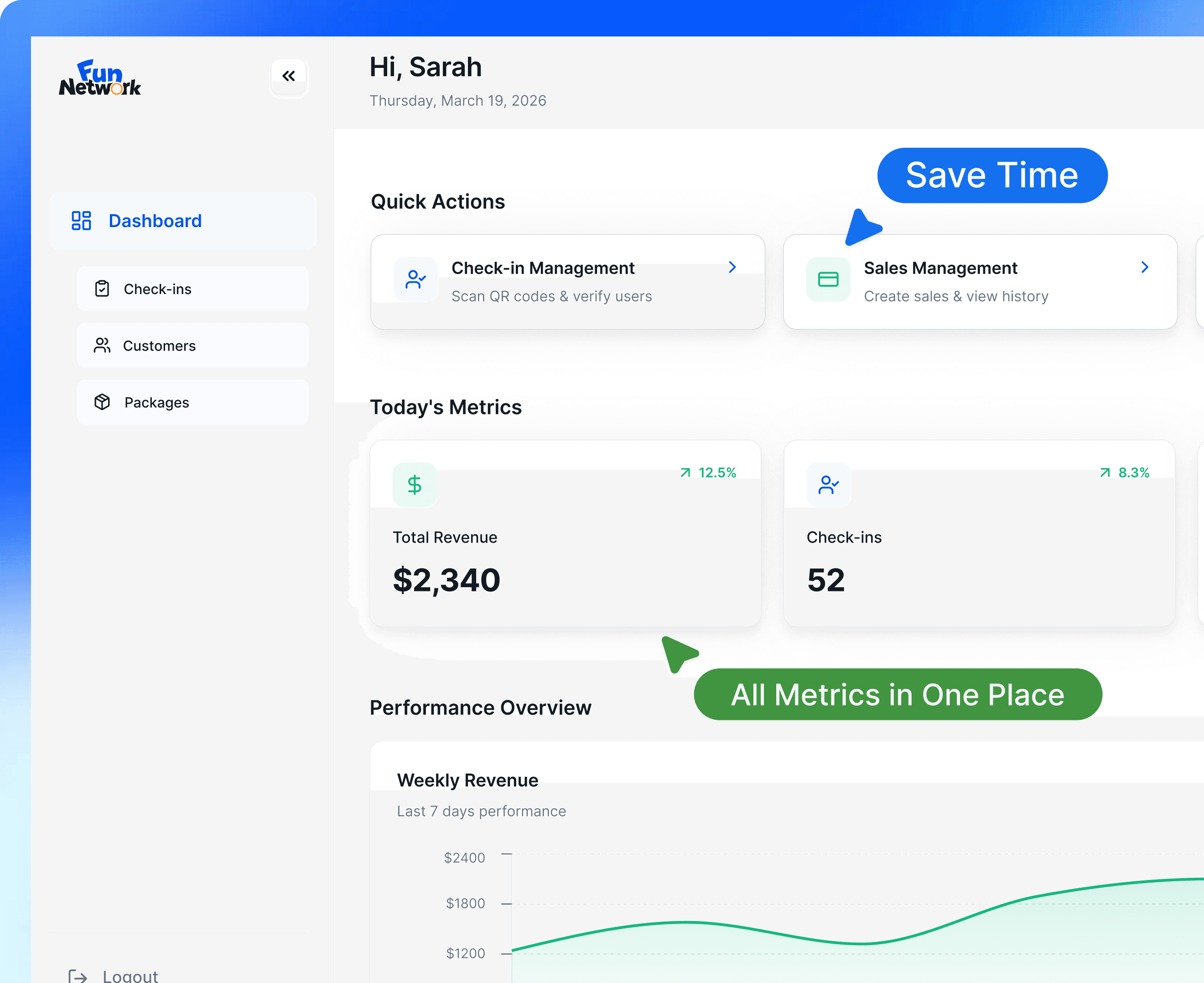Go to Check-ins in the sidebar
The image size is (1204, 983).
click(x=192, y=289)
